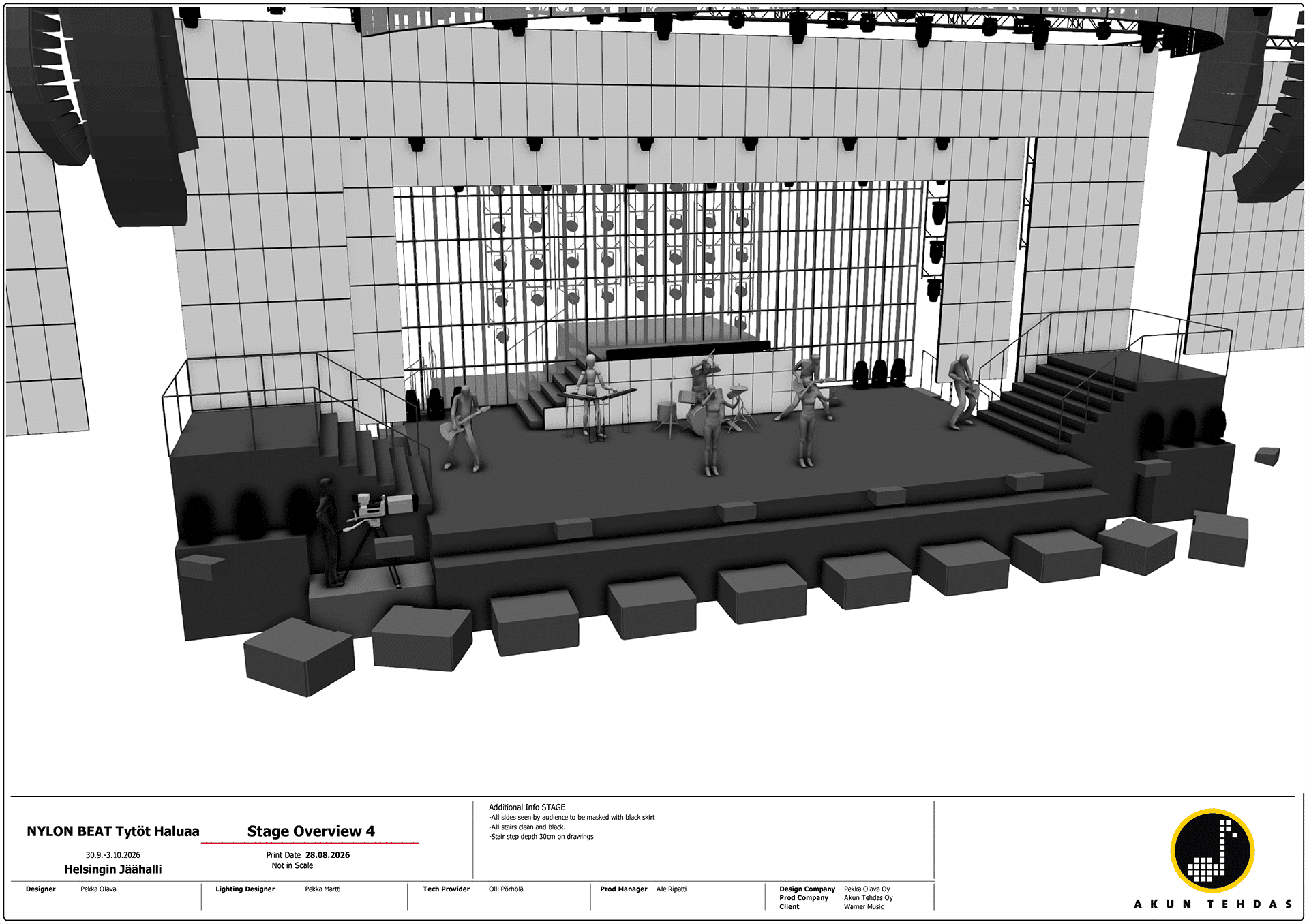Click the date range '30.9.-3.10.2026'
The height and width of the screenshot is (924, 1309).
click(113, 855)
